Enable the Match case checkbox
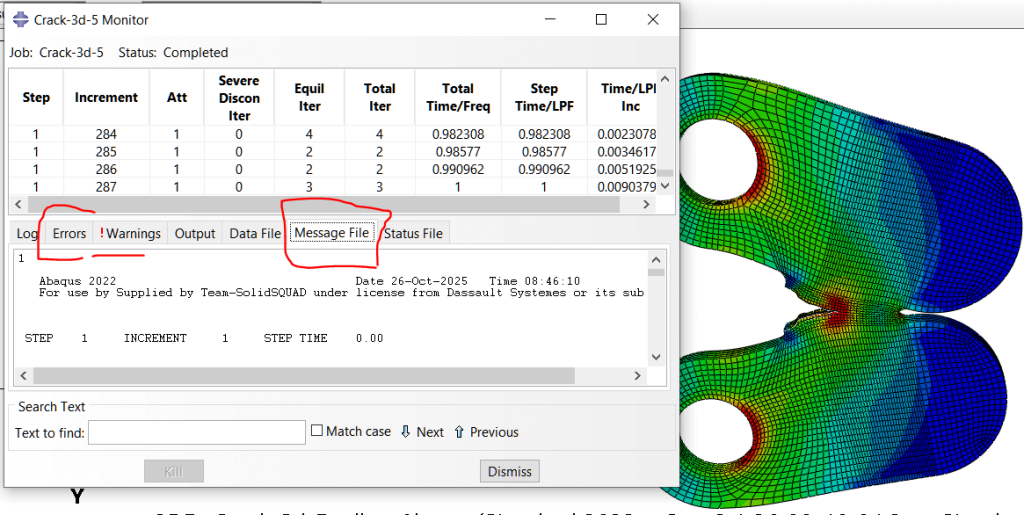Viewport: 1024px width, 515px height. pos(317,432)
